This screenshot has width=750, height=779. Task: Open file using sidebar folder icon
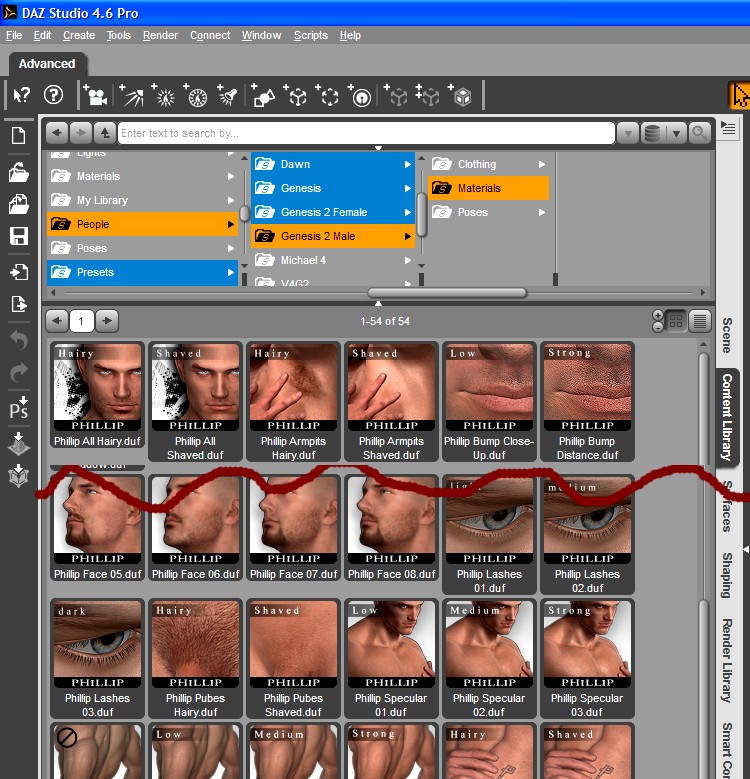click(19, 172)
